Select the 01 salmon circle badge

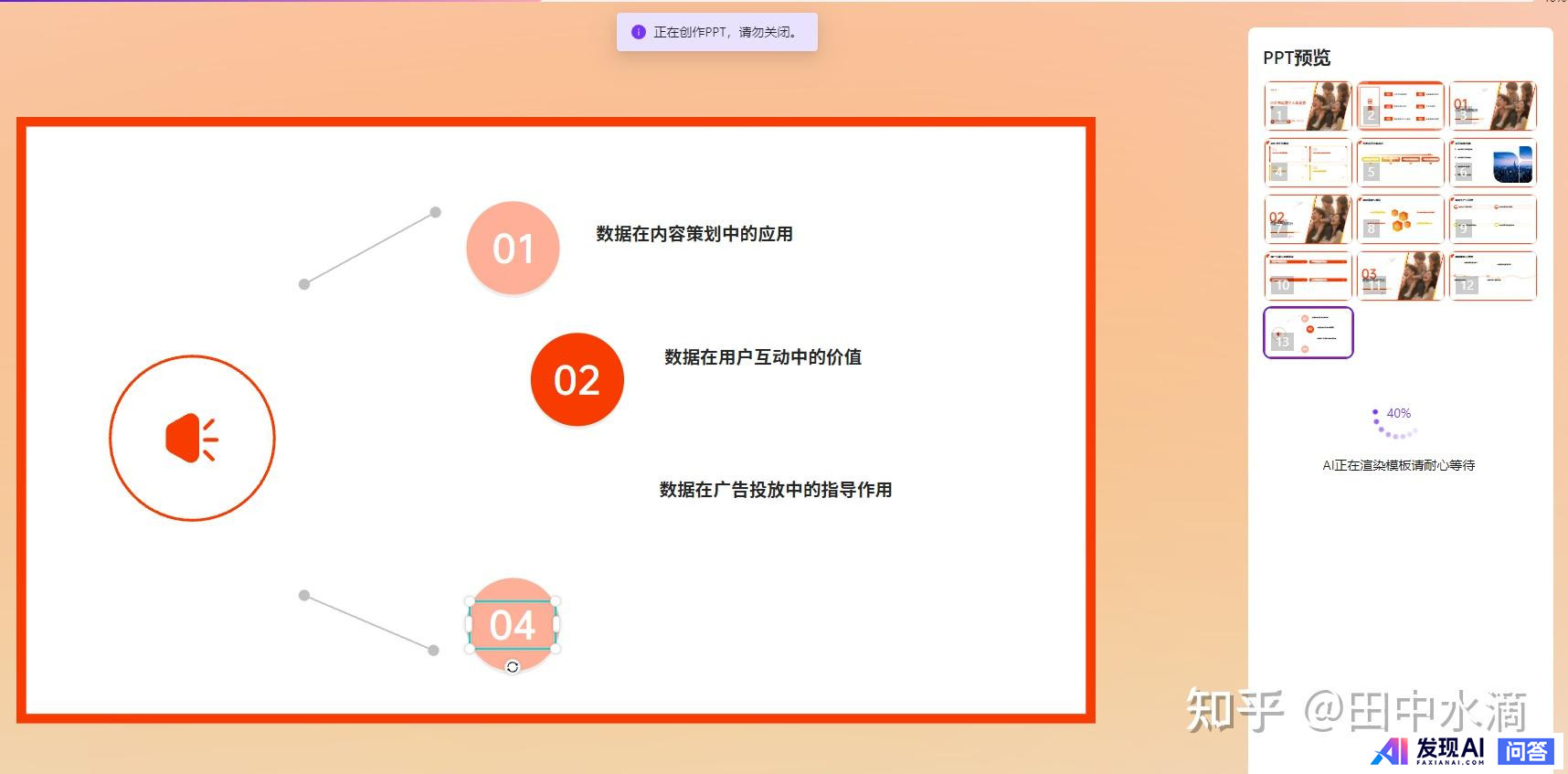513,248
